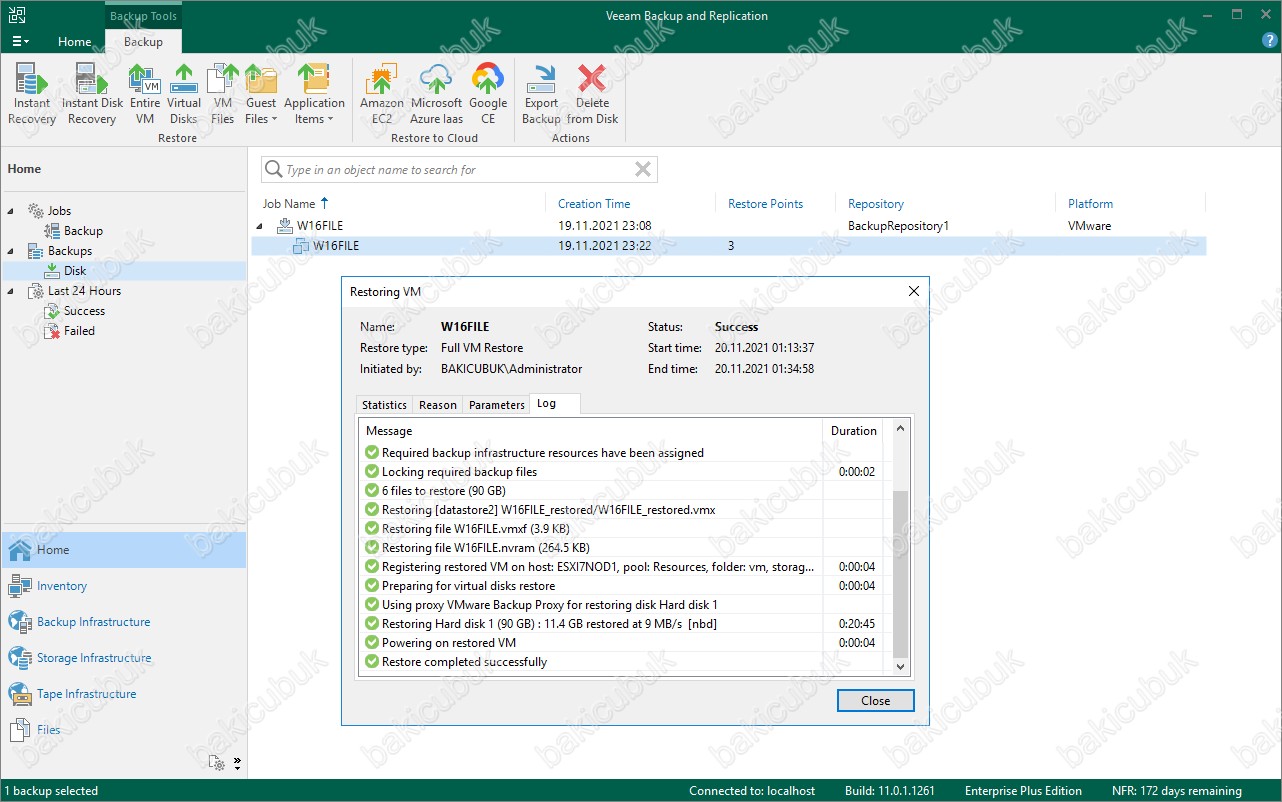Image resolution: width=1282 pixels, height=802 pixels.
Task: Sort by the Platform column header
Action: point(1090,204)
